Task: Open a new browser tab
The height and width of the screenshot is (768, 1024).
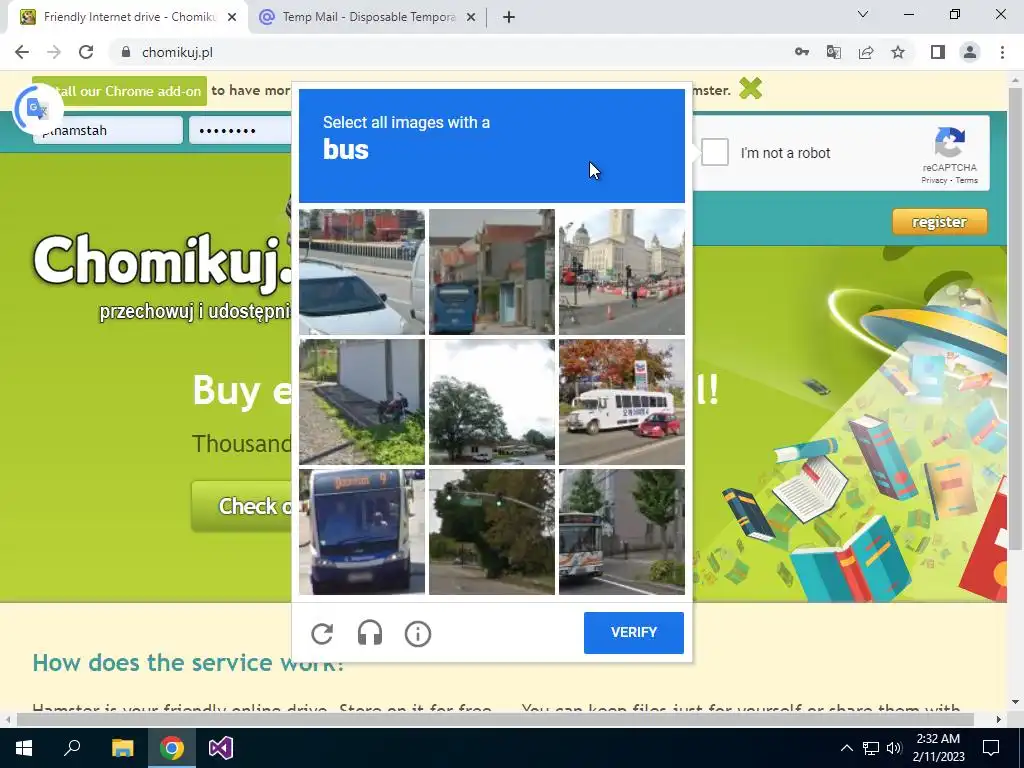Action: 509,17
